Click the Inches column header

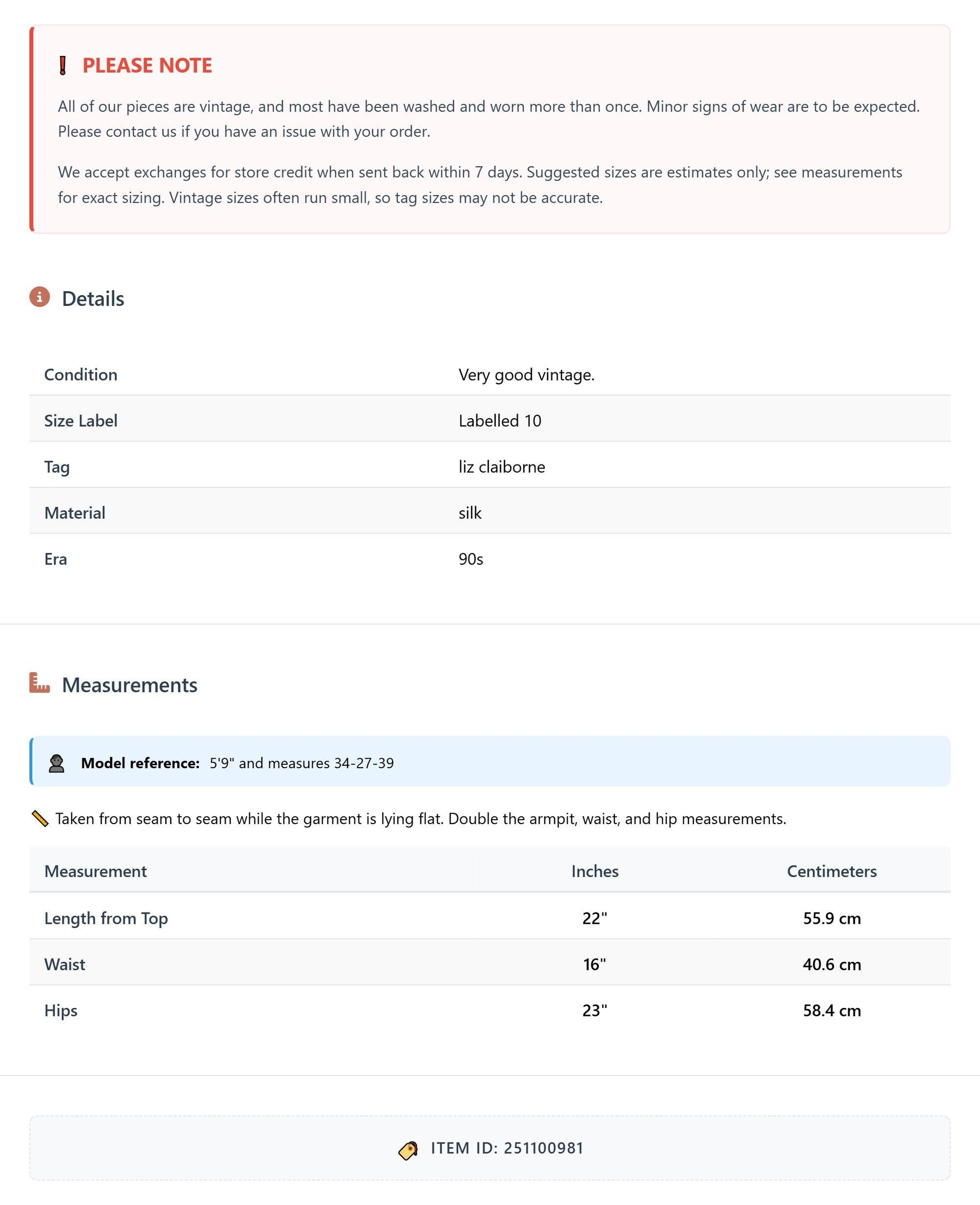(x=595, y=872)
